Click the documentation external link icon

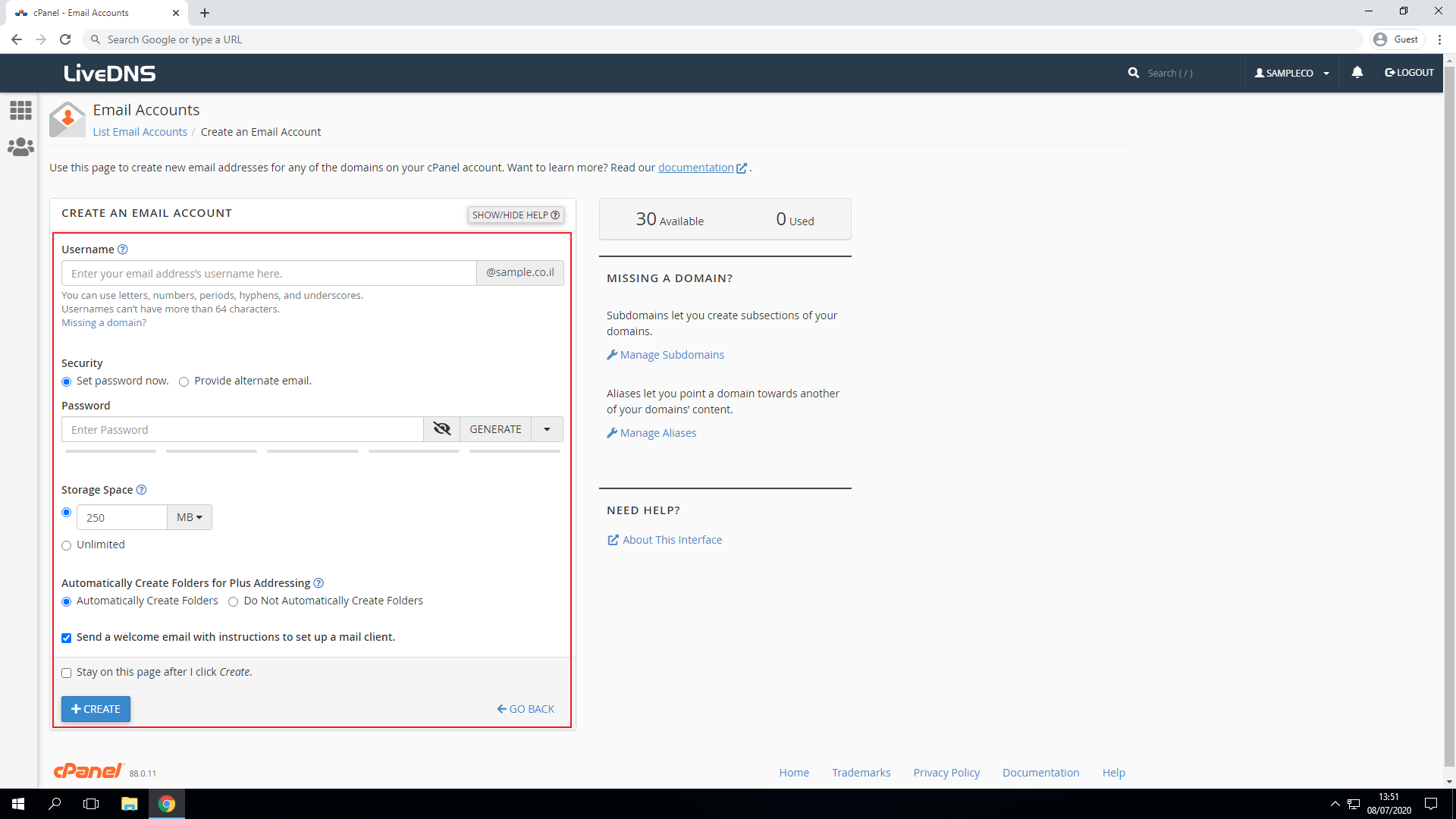[742, 168]
